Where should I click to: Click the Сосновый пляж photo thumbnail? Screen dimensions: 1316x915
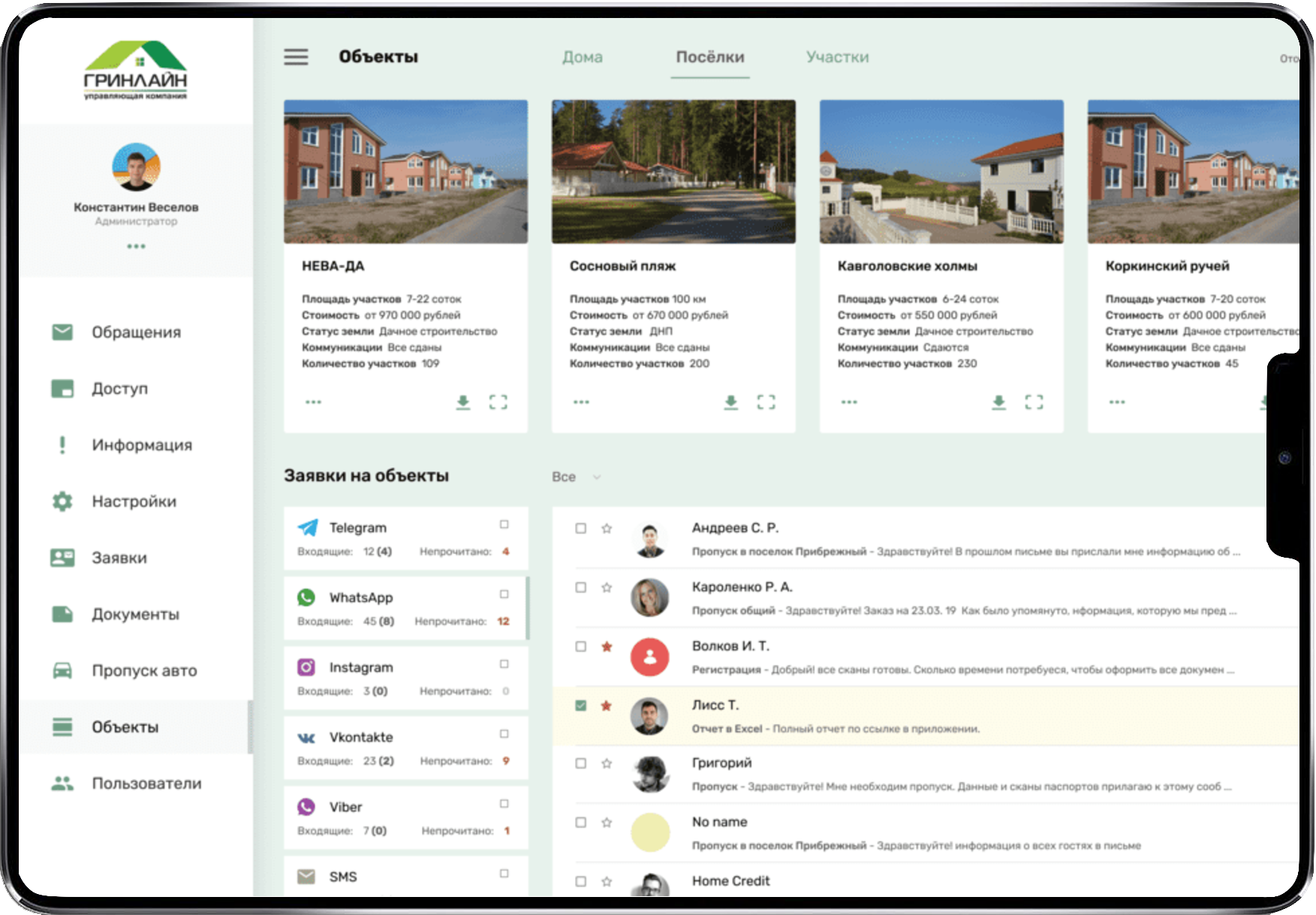[x=673, y=172]
